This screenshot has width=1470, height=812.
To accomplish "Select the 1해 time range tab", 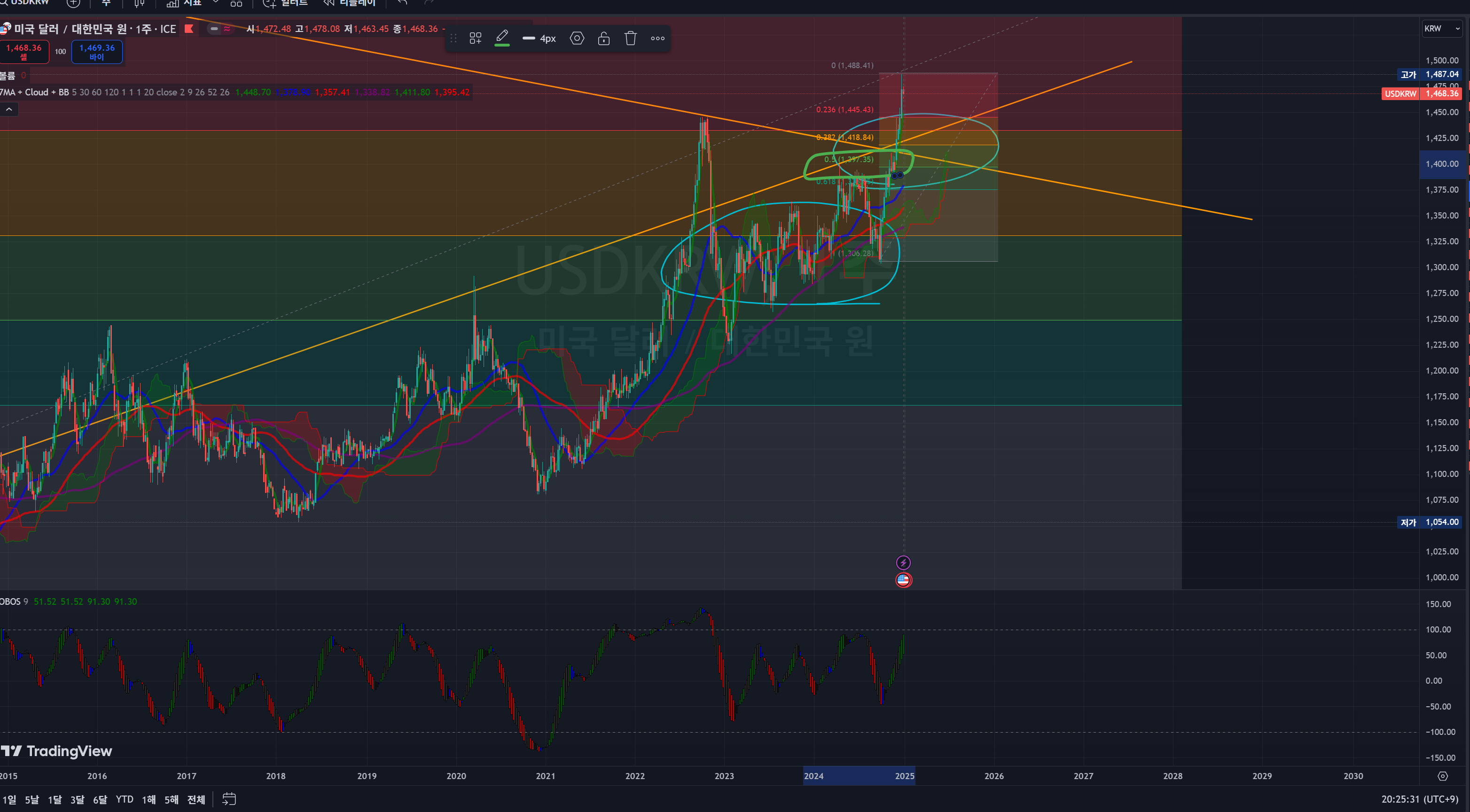I will pyautogui.click(x=149, y=799).
